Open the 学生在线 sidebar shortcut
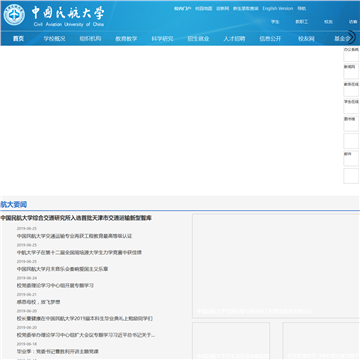This screenshot has width=360, height=360. point(351,106)
